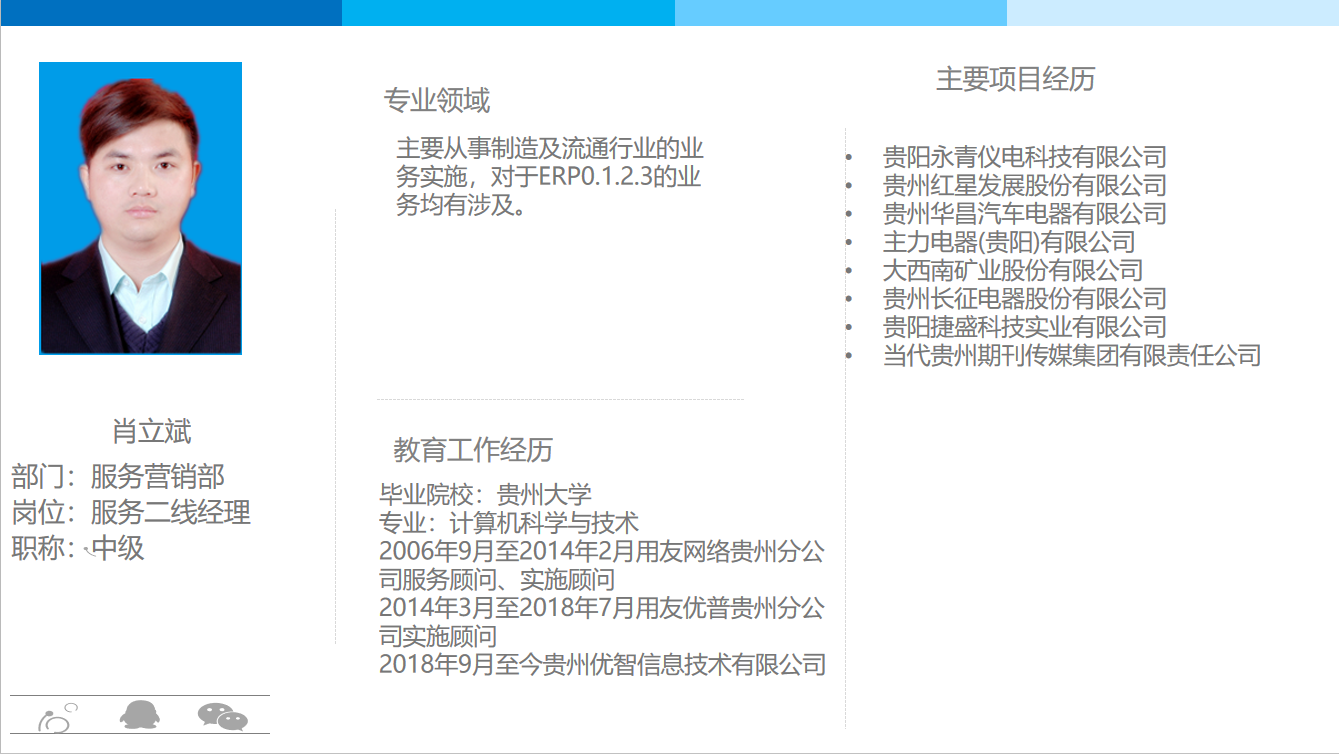Select 主力电器(贵阳)有限公司 list entry

(1008, 241)
